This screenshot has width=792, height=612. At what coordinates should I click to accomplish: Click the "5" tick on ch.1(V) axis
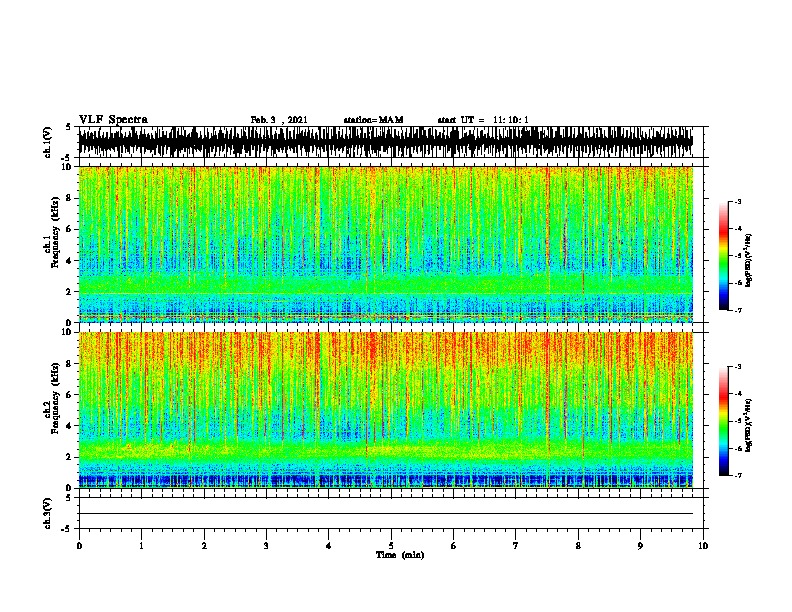(68, 128)
